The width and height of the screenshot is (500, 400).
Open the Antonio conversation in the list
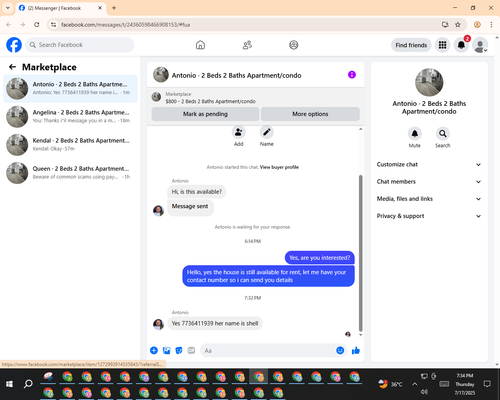click(70, 89)
